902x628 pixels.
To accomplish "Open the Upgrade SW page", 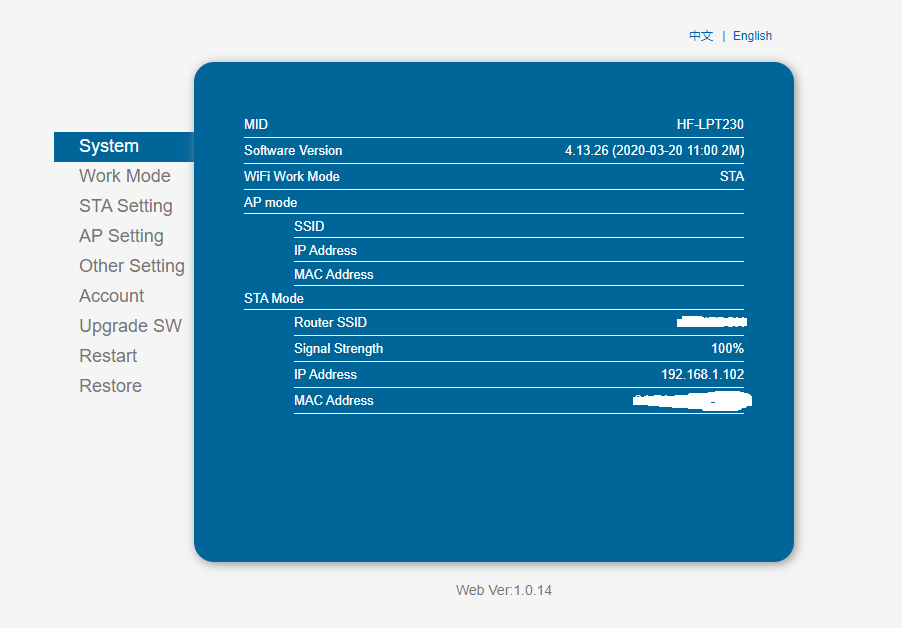I will [x=130, y=326].
